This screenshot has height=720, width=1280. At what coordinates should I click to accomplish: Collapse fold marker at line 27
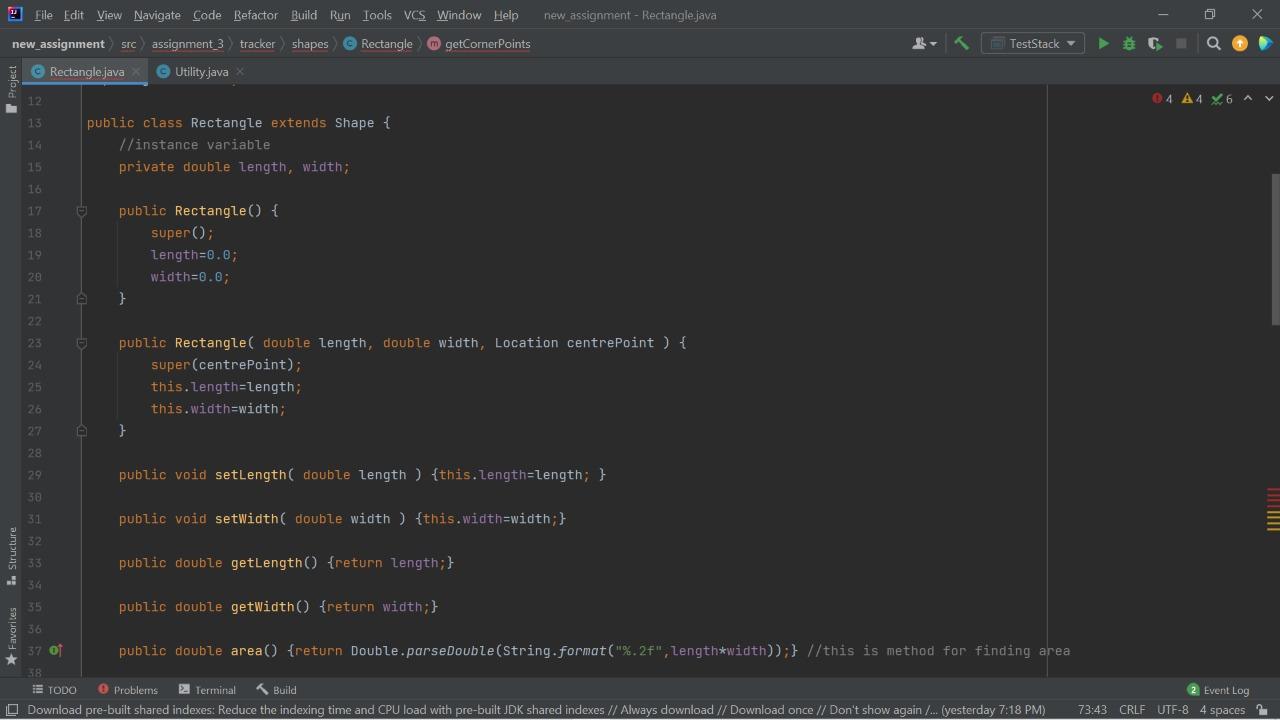[x=82, y=431]
